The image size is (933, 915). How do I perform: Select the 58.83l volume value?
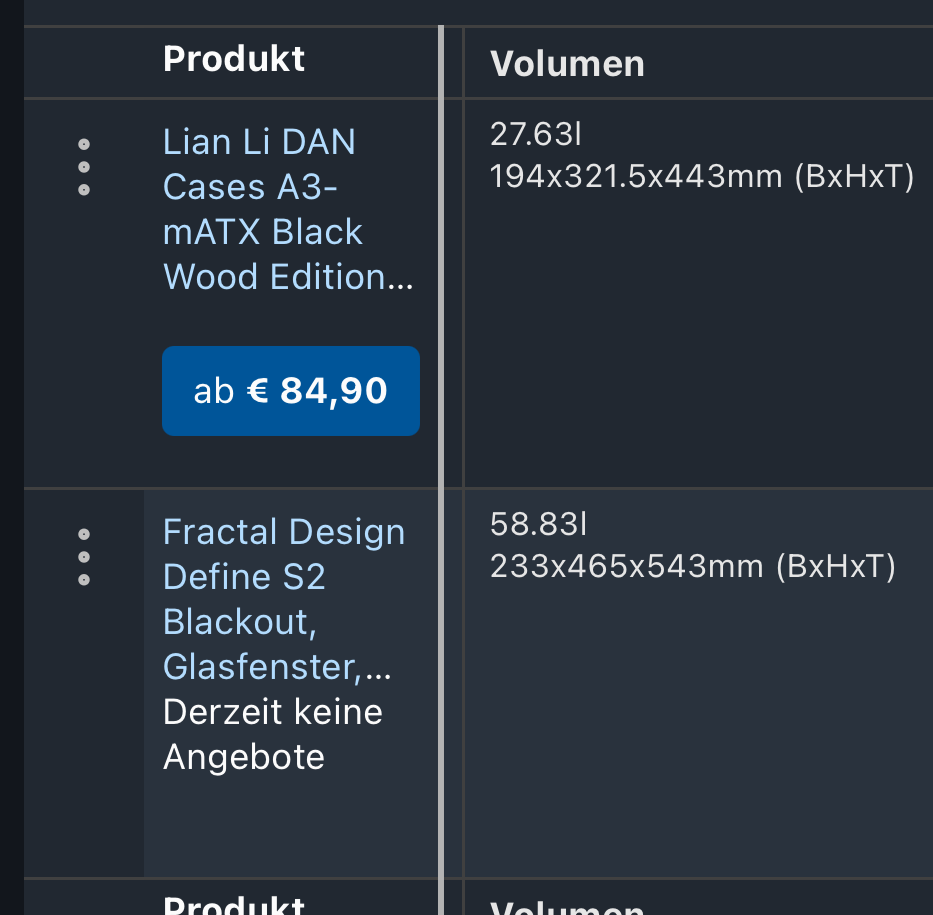[x=538, y=524]
